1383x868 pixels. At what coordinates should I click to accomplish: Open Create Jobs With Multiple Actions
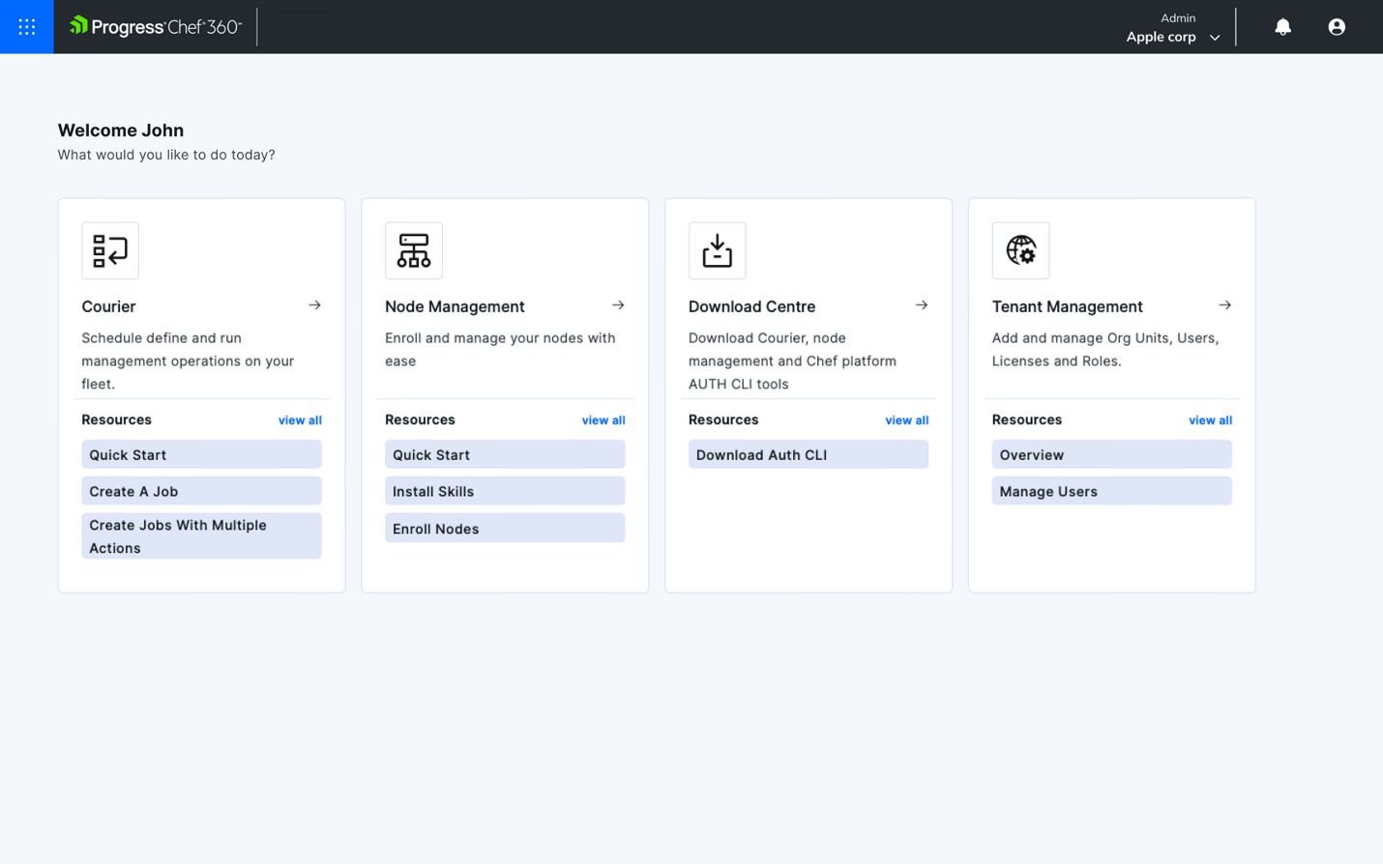coord(201,536)
